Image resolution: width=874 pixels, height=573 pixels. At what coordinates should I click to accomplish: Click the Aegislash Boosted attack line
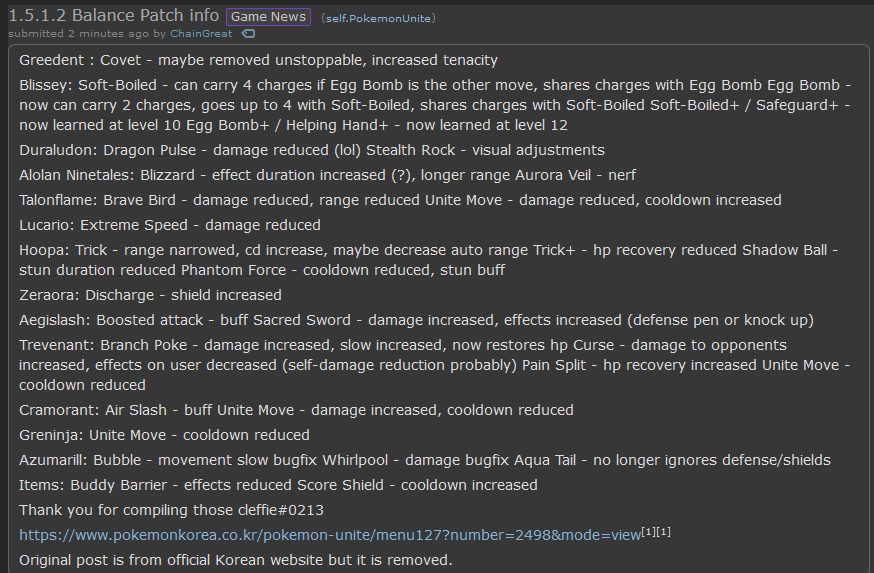[x=416, y=321]
